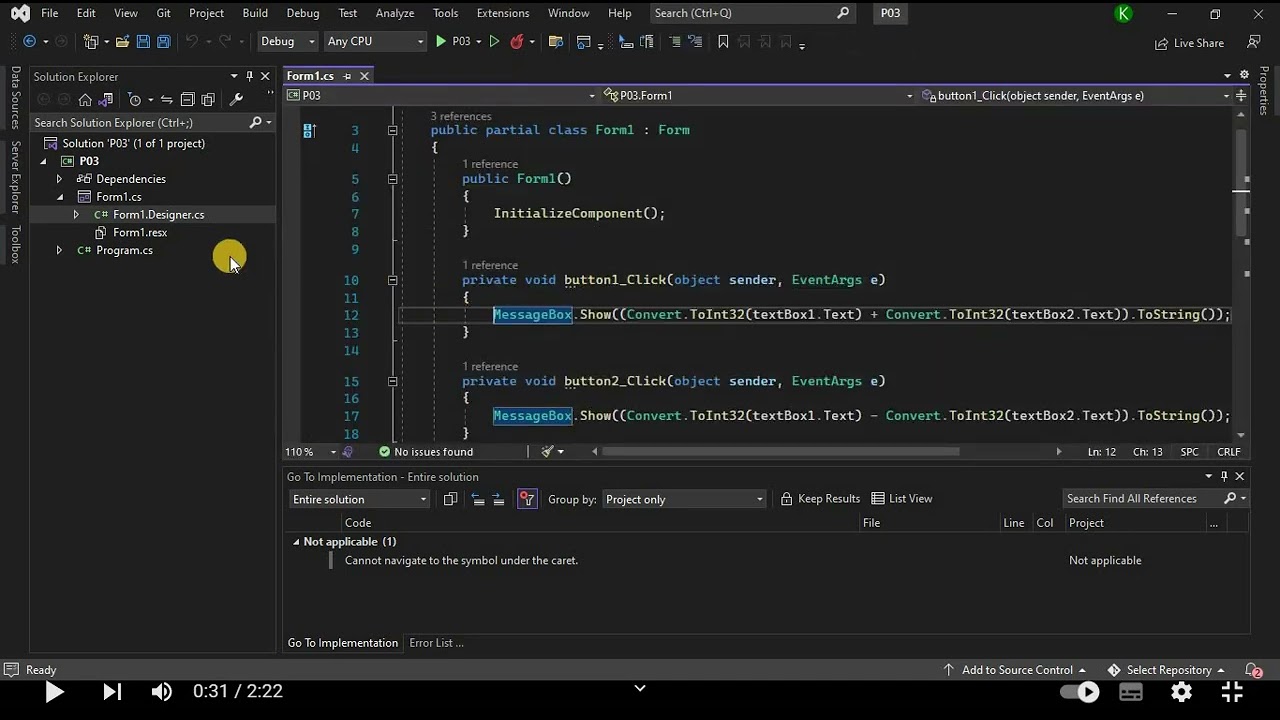This screenshot has width=1280, height=720.
Task: Switch to the Error List tab
Action: [436, 643]
